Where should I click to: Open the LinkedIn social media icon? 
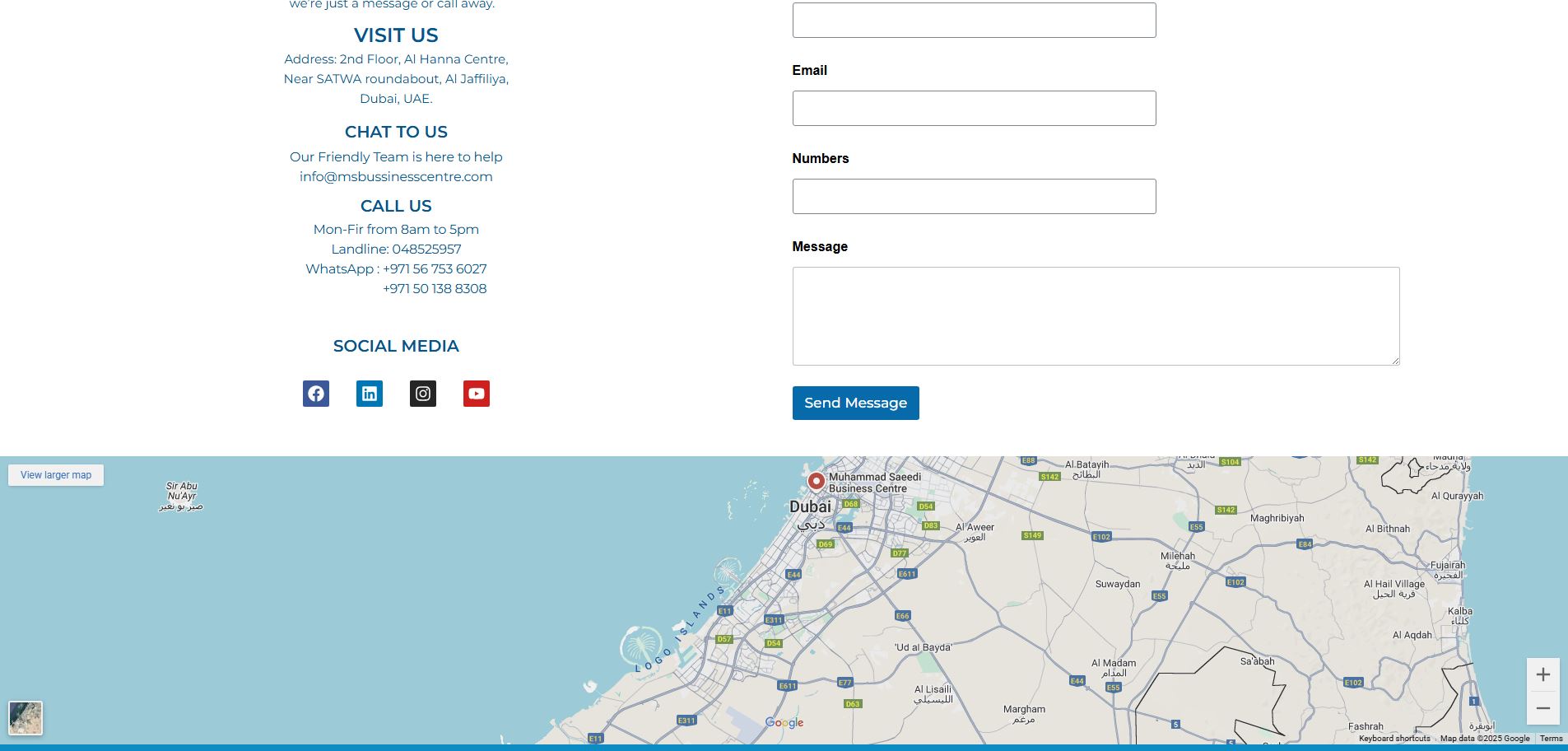tap(370, 394)
